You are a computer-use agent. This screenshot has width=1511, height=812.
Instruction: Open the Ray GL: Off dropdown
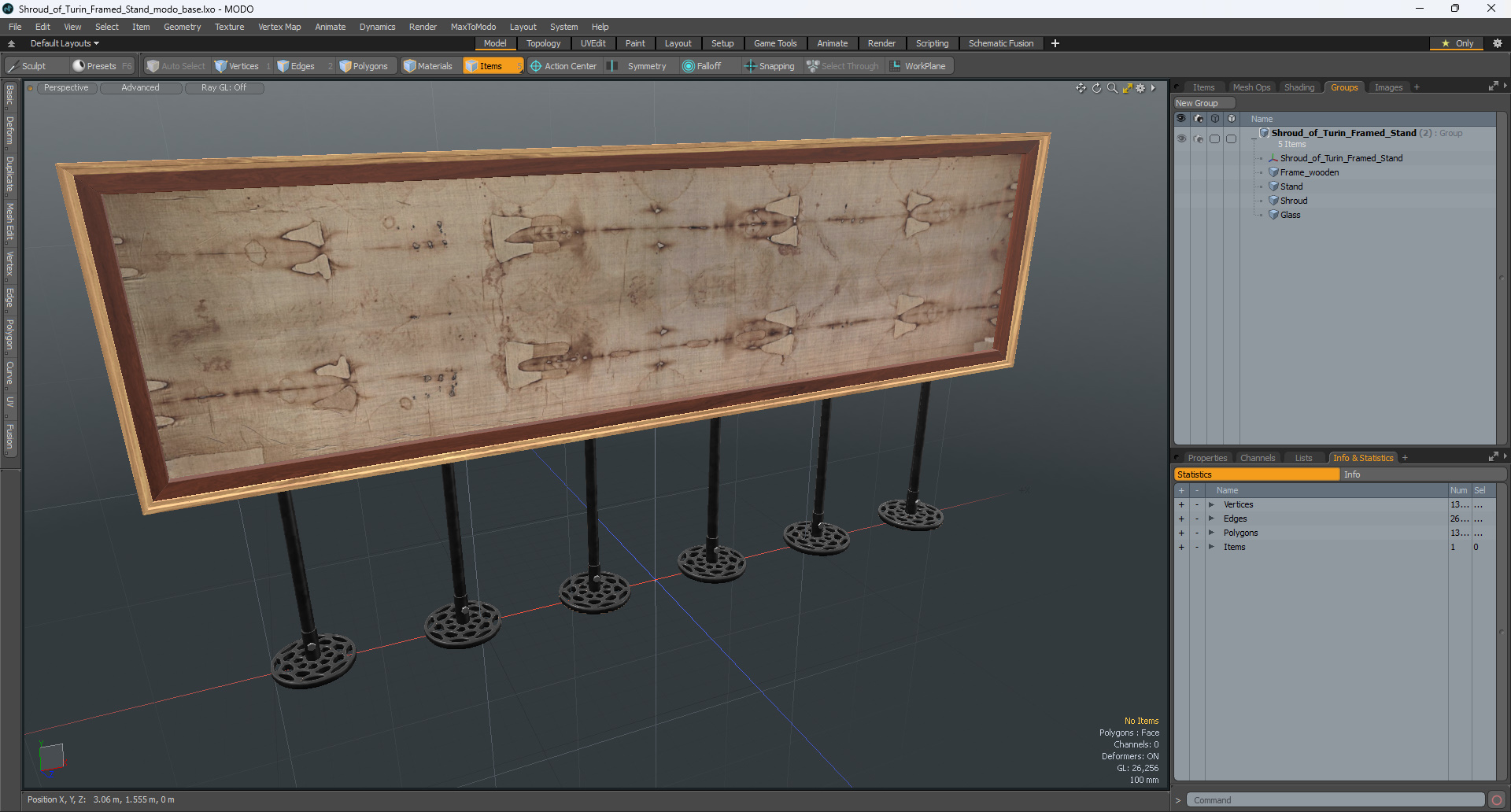pos(224,88)
